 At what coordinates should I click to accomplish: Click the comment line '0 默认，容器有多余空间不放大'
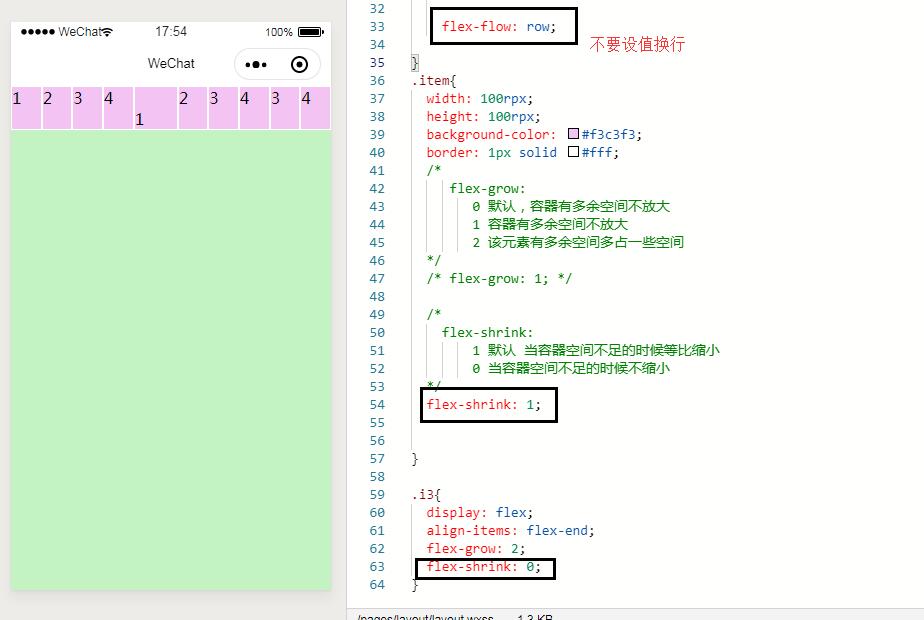pos(570,206)
